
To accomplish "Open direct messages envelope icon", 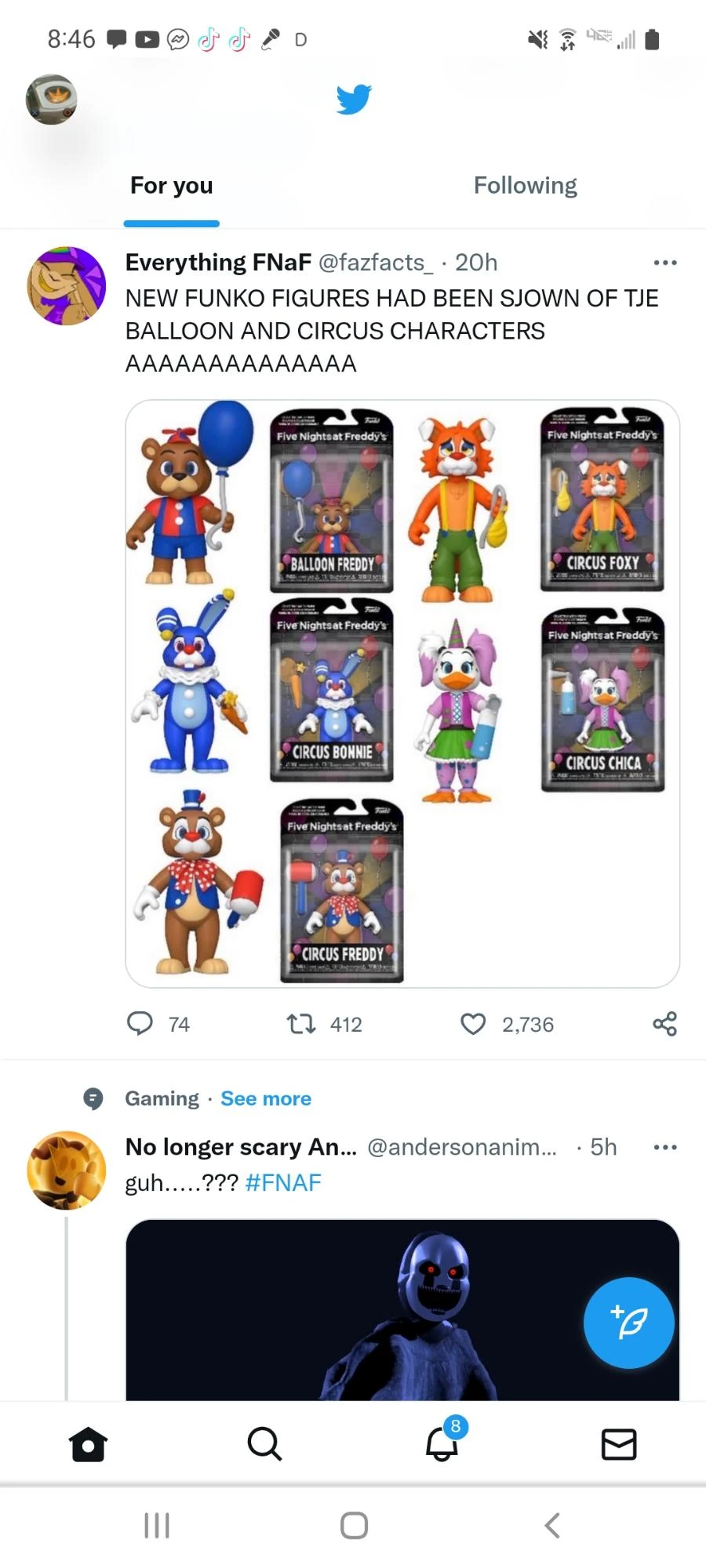I will 618,1445.
